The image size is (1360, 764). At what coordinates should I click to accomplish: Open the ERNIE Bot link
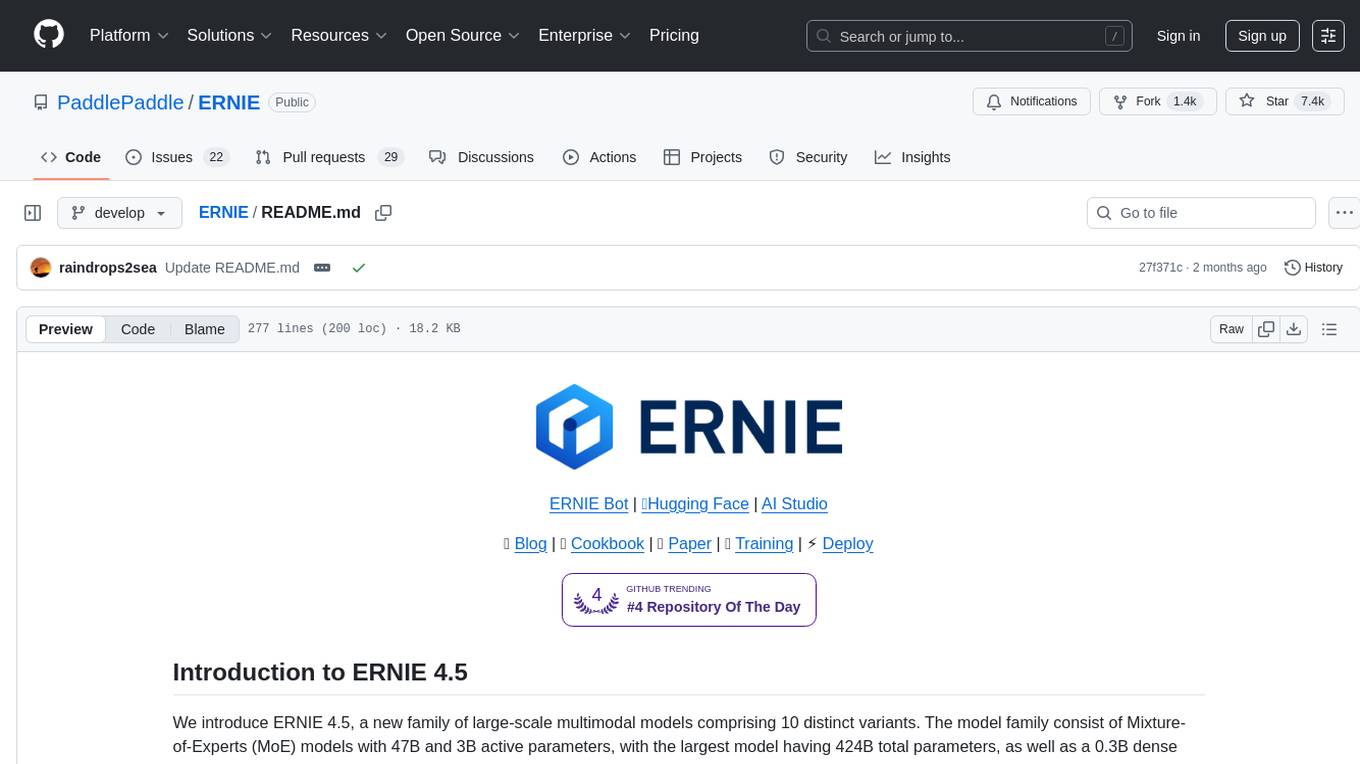pos(589,504)
